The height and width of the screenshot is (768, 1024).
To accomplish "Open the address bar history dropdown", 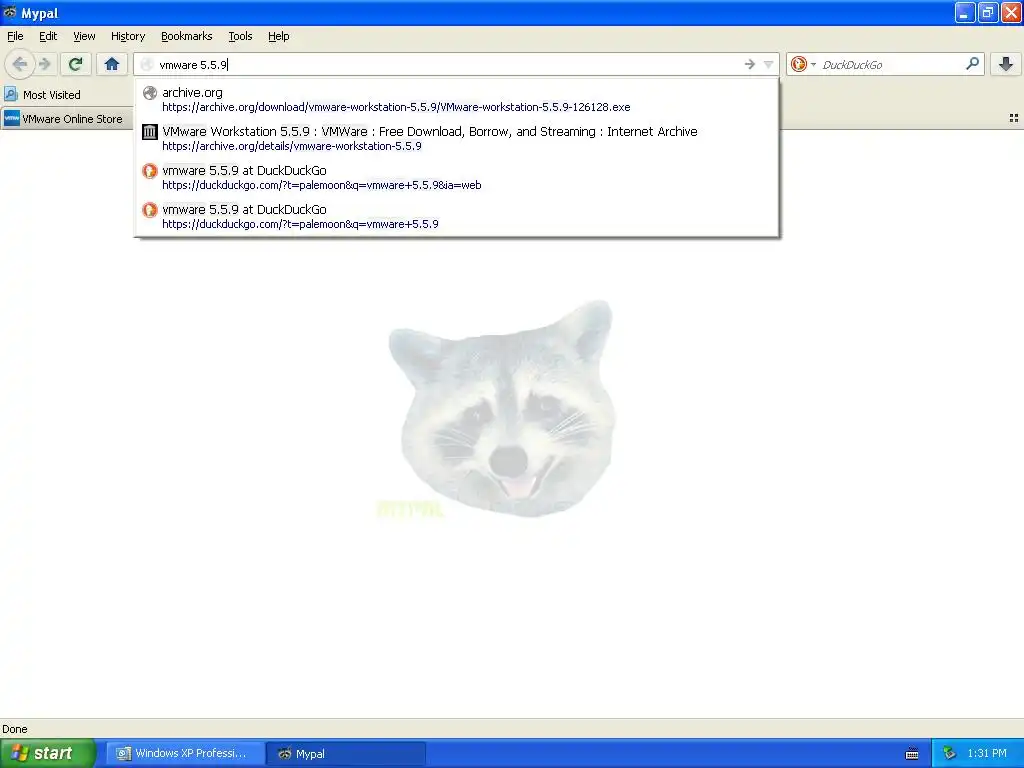I will [768, 64].
